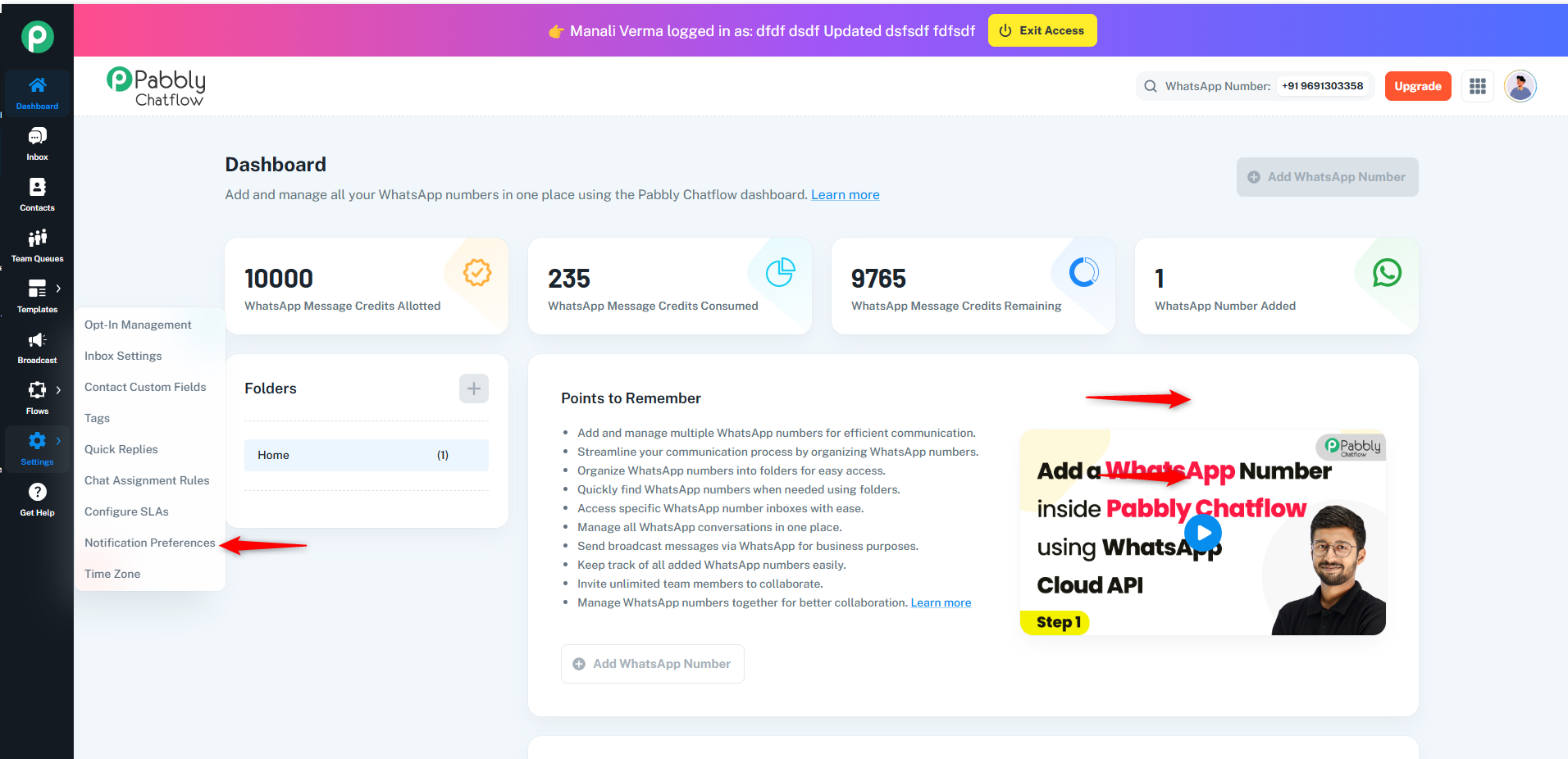The image size is (1568, 759).
Task: Play the Add a WhatsApp Number video
Action: click(1202, 533)
